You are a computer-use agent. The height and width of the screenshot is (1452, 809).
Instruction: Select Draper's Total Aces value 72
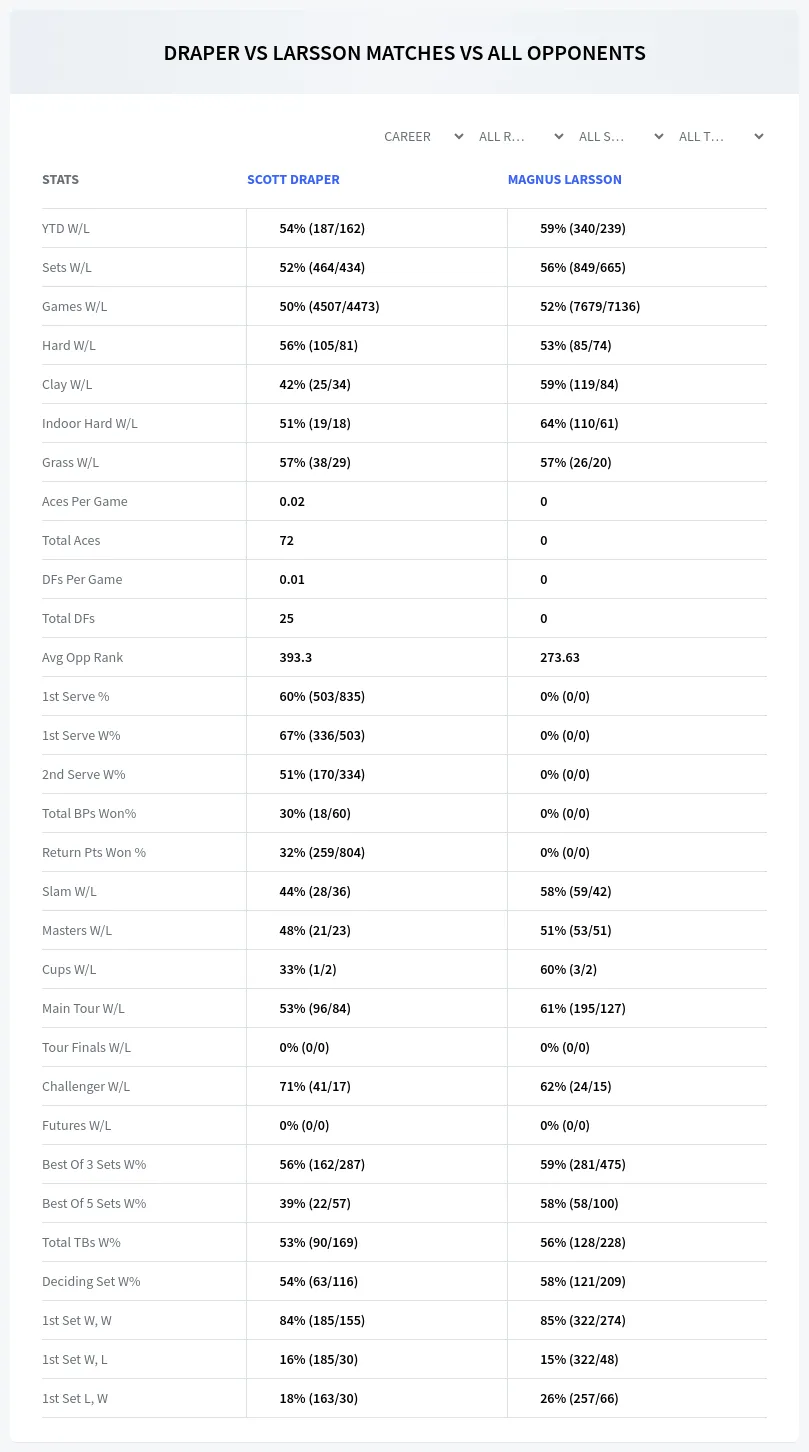(x=287, y=540)
